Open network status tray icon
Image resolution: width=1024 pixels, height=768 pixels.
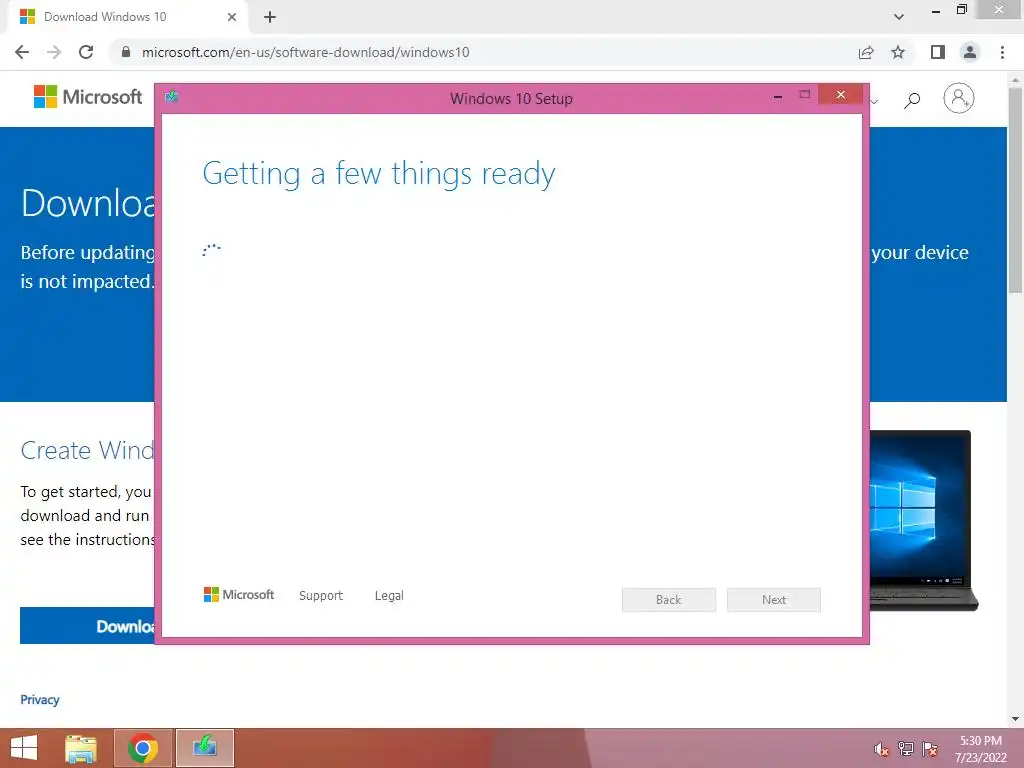(x=906, y=748)
